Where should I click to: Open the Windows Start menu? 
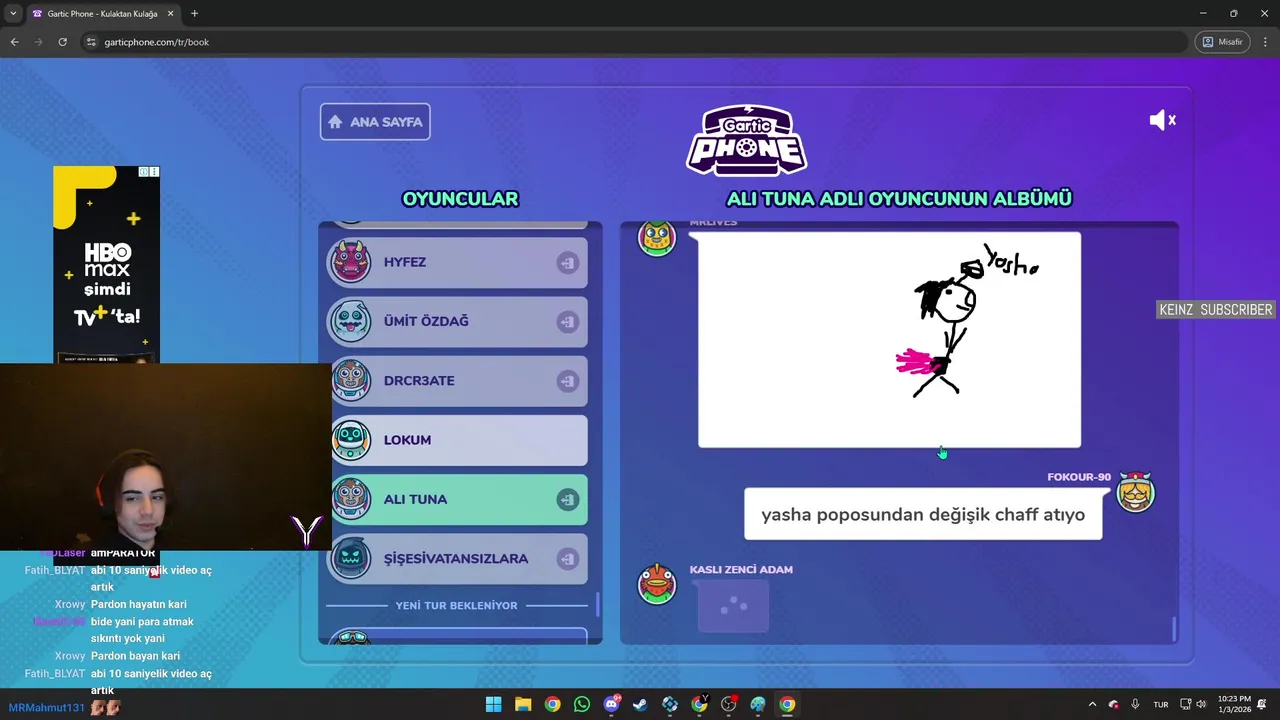tap(493, 705)
